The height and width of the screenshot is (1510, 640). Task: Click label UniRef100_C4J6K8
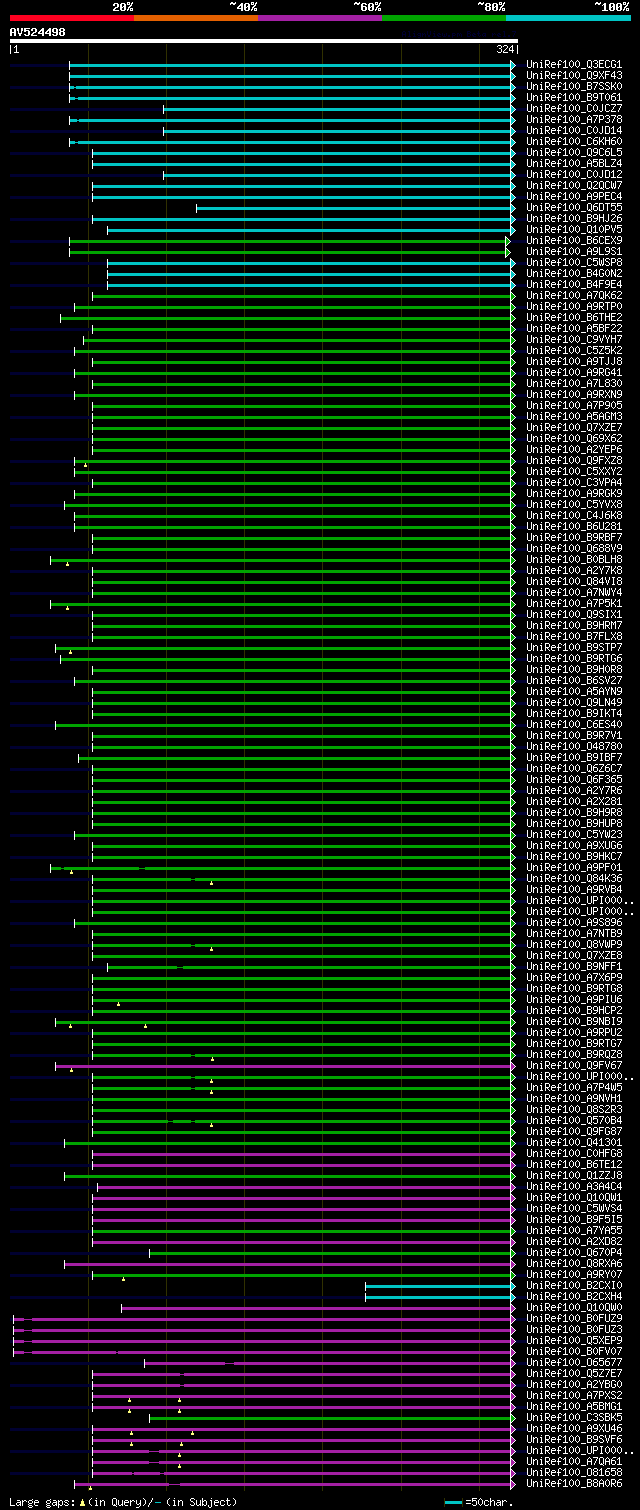click(x=574, y=516)
